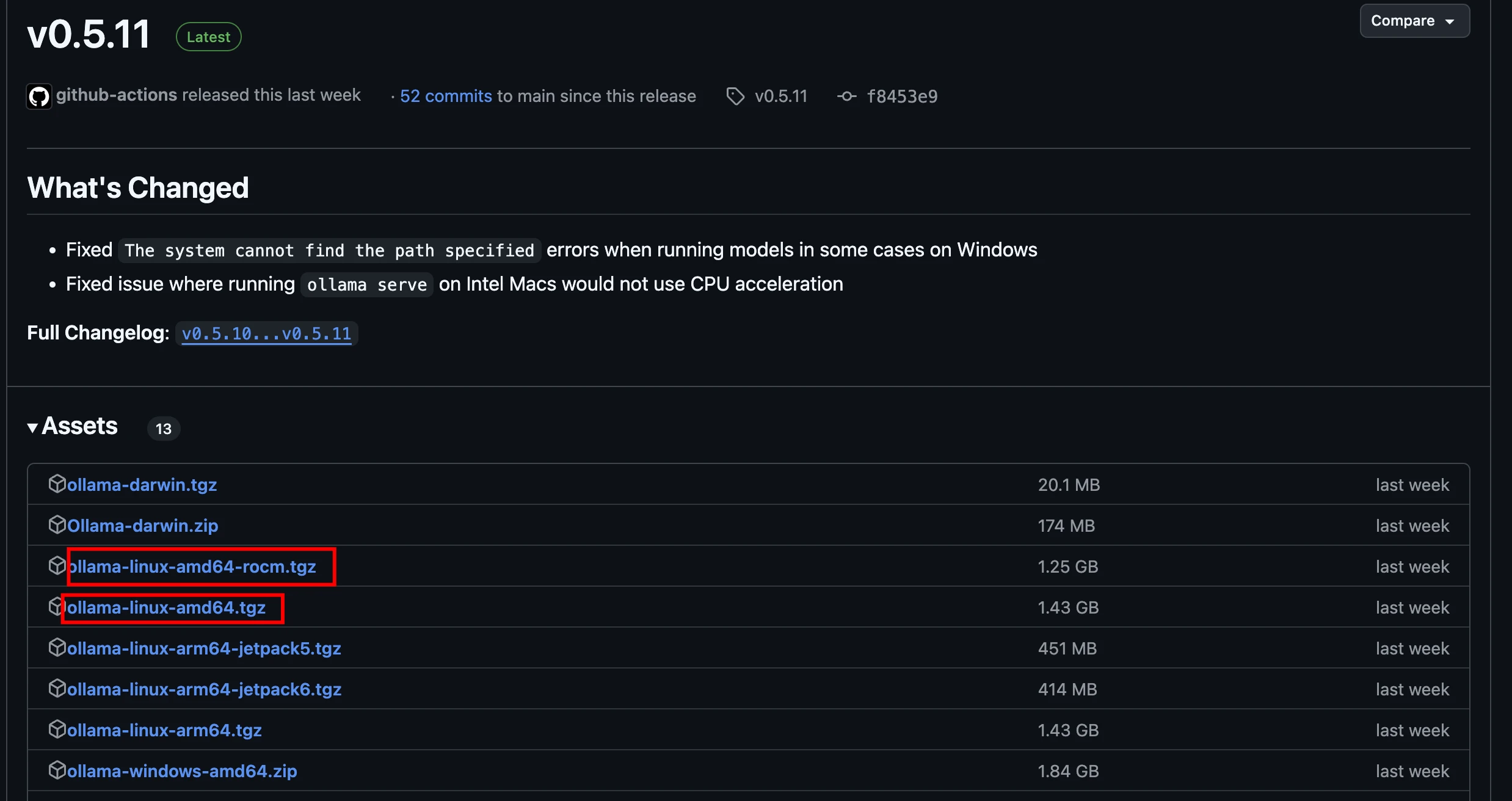
Task: Click package icon for ollama-linux-arm64.tgz
Action: (x=57, y=730)
